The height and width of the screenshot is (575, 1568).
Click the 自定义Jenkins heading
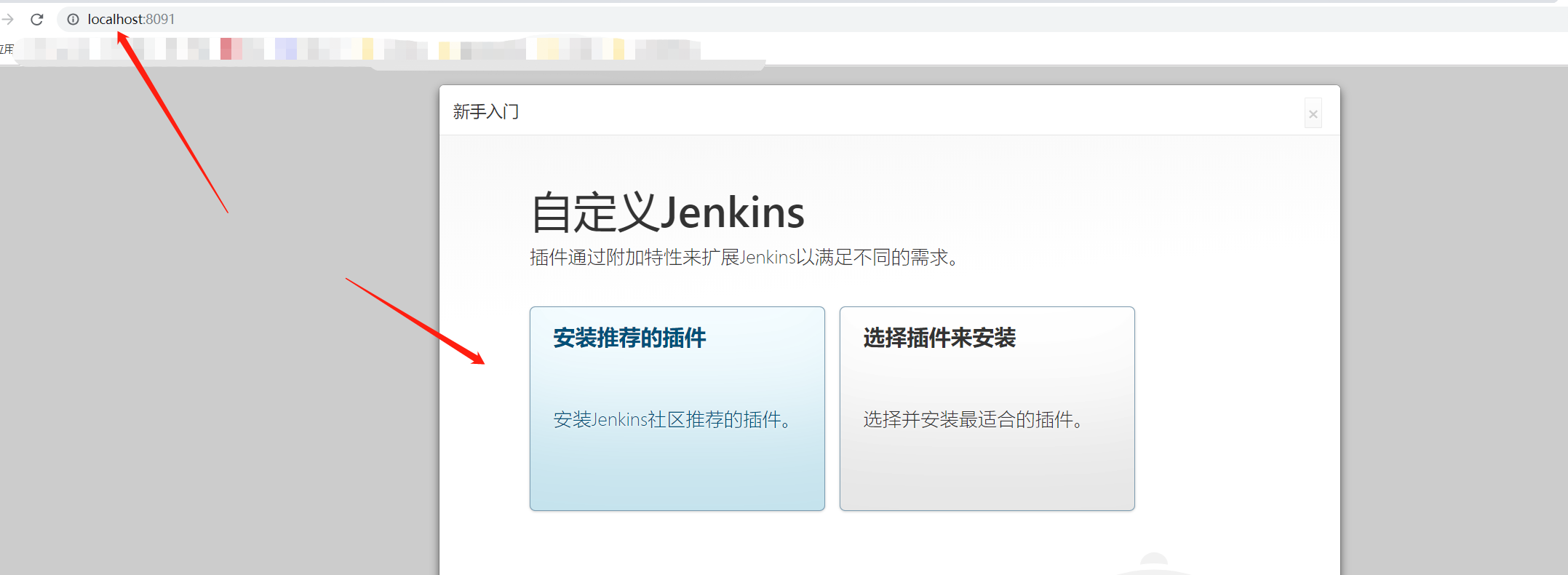pyautogui.click(x=668, y=213)
